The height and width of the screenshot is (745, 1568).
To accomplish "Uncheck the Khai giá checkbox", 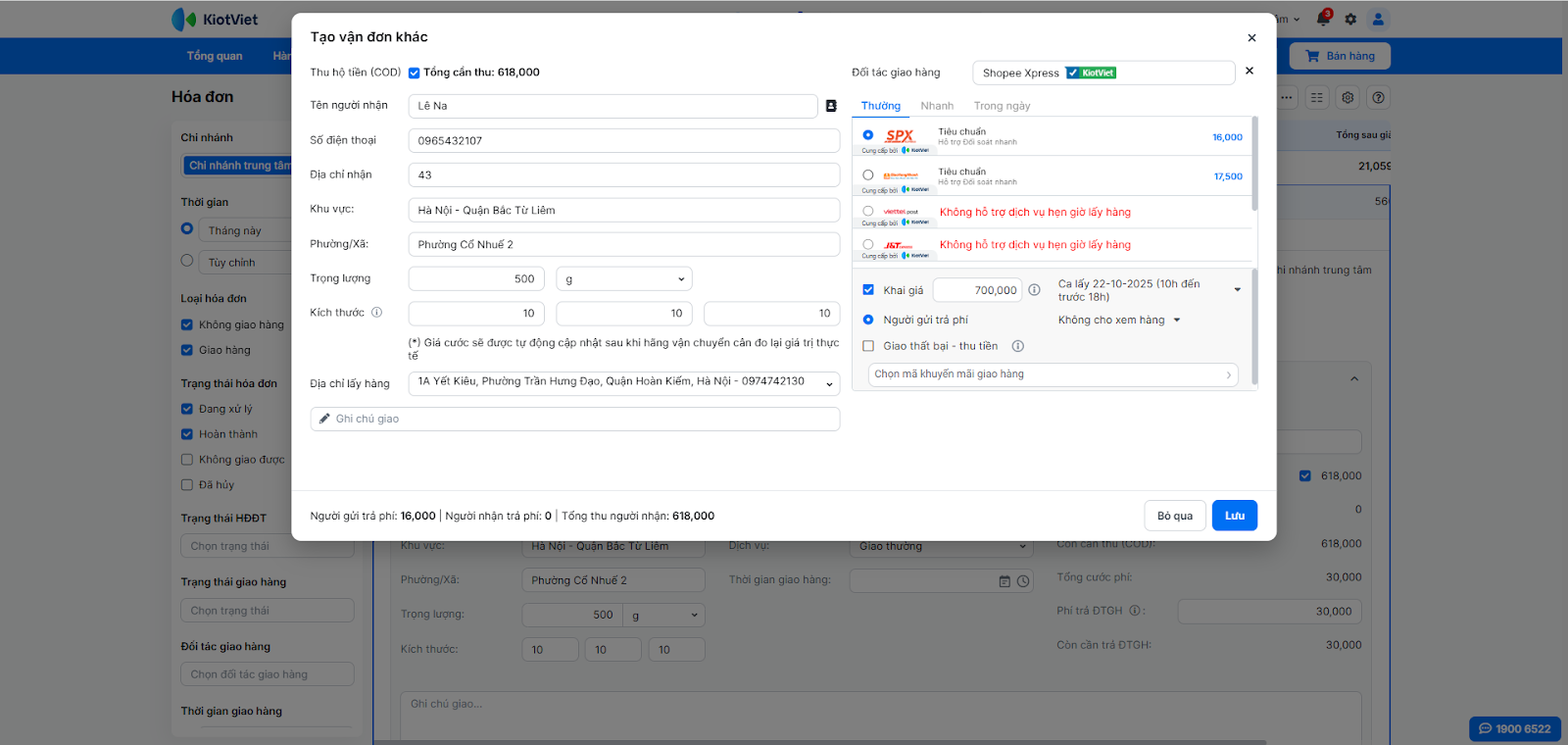I will pos(868,290).
